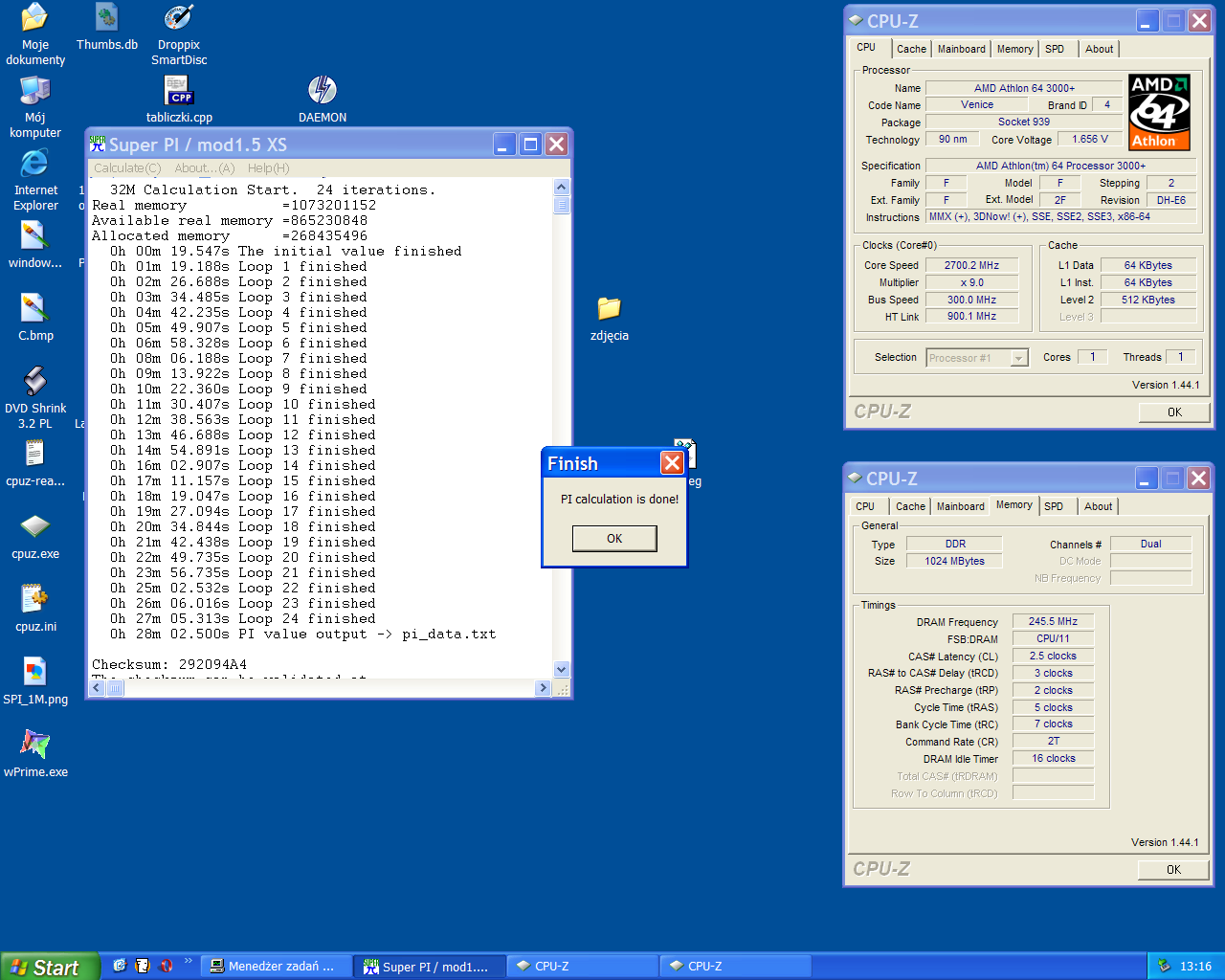
Task: Click OK in upper CPU-Z window
Action: pos(1174,412)
